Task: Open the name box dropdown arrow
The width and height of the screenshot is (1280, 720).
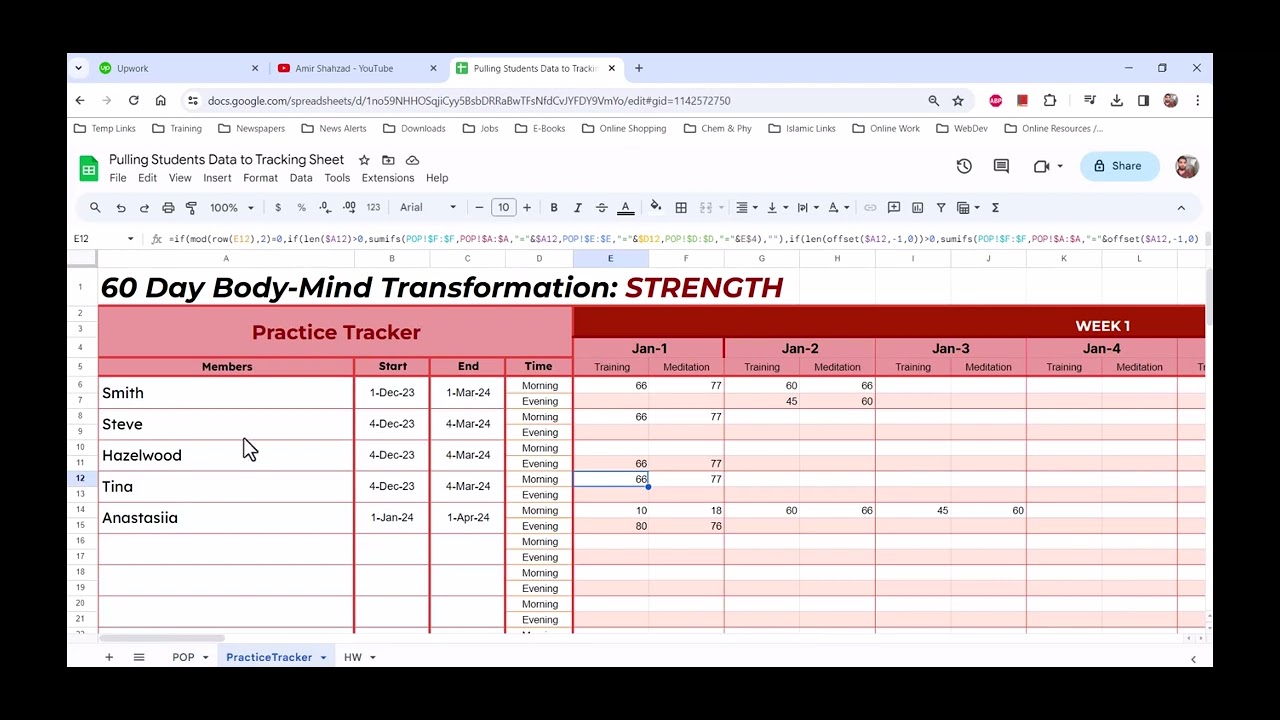Action: tap(130, 239)
